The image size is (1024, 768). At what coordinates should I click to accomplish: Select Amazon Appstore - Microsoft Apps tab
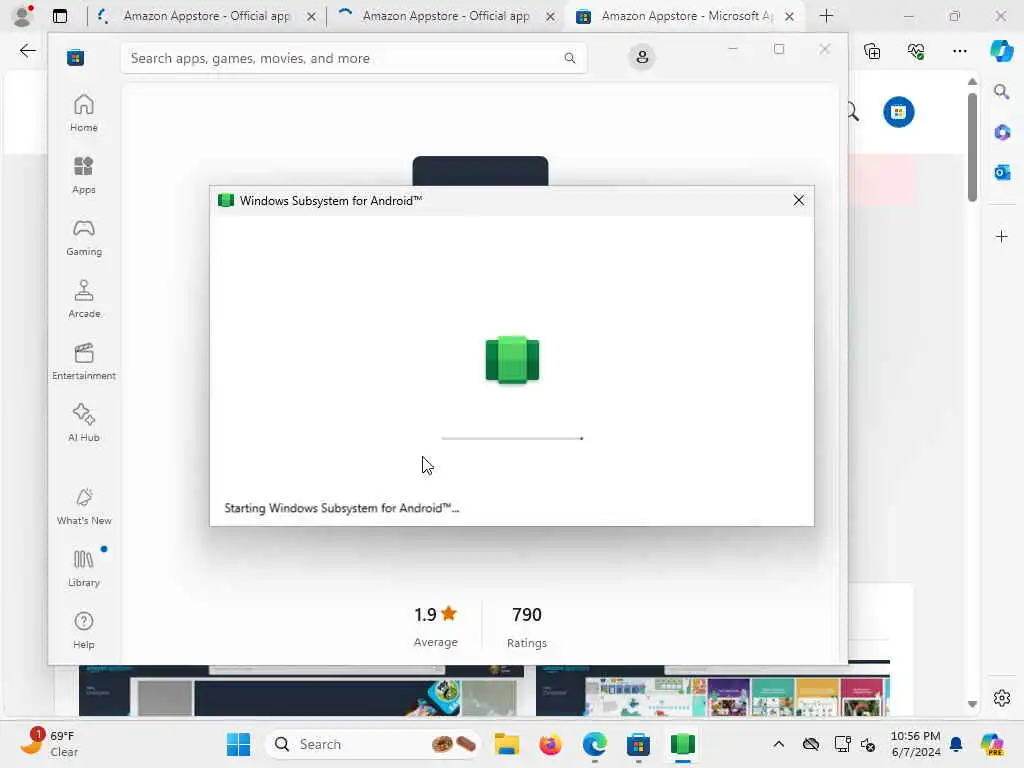[686, 16]
